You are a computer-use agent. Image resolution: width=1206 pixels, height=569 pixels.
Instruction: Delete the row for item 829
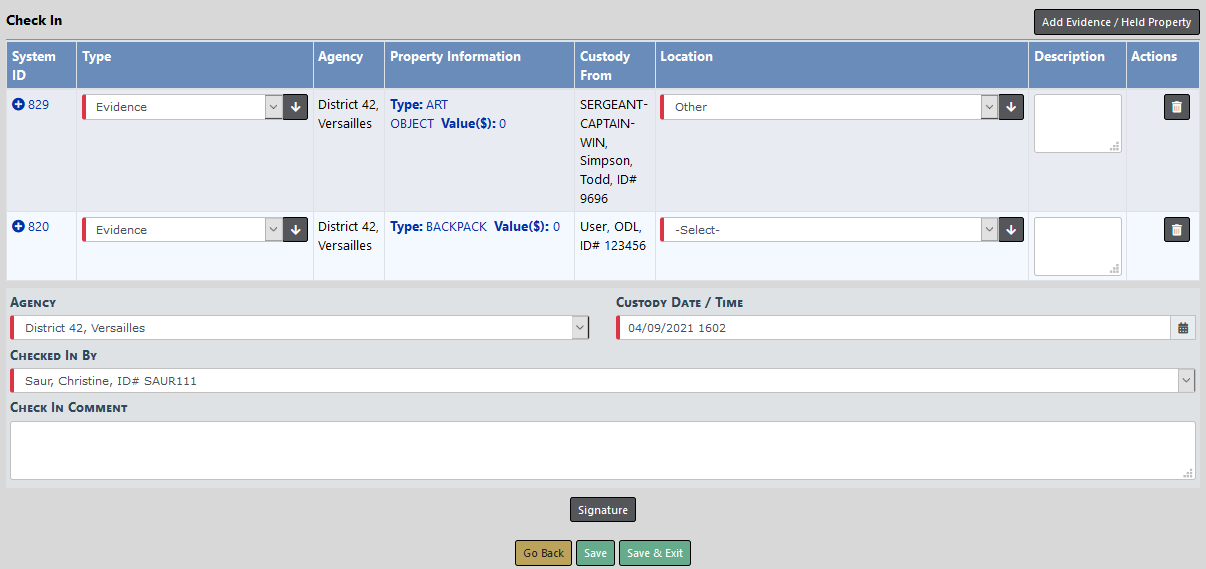pos(1176,107)
